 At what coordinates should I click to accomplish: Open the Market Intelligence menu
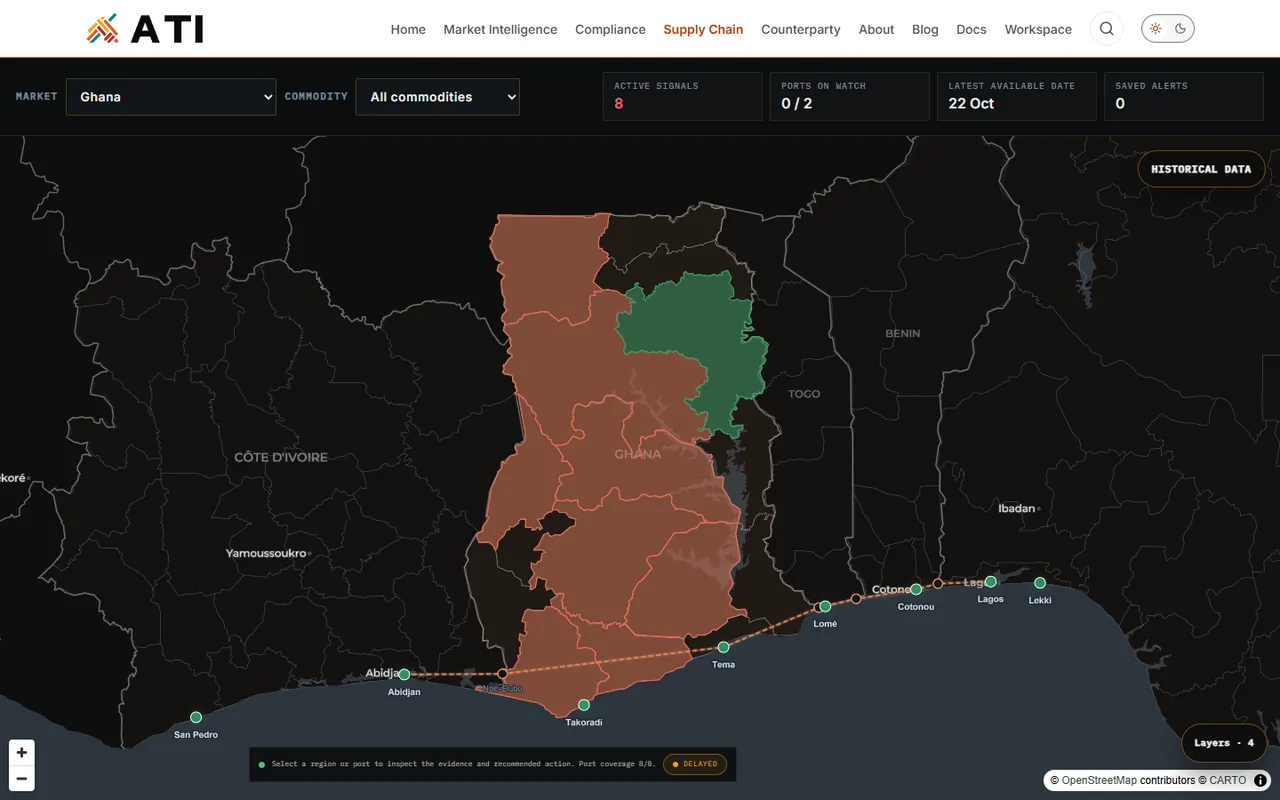[x=500, y=29]
